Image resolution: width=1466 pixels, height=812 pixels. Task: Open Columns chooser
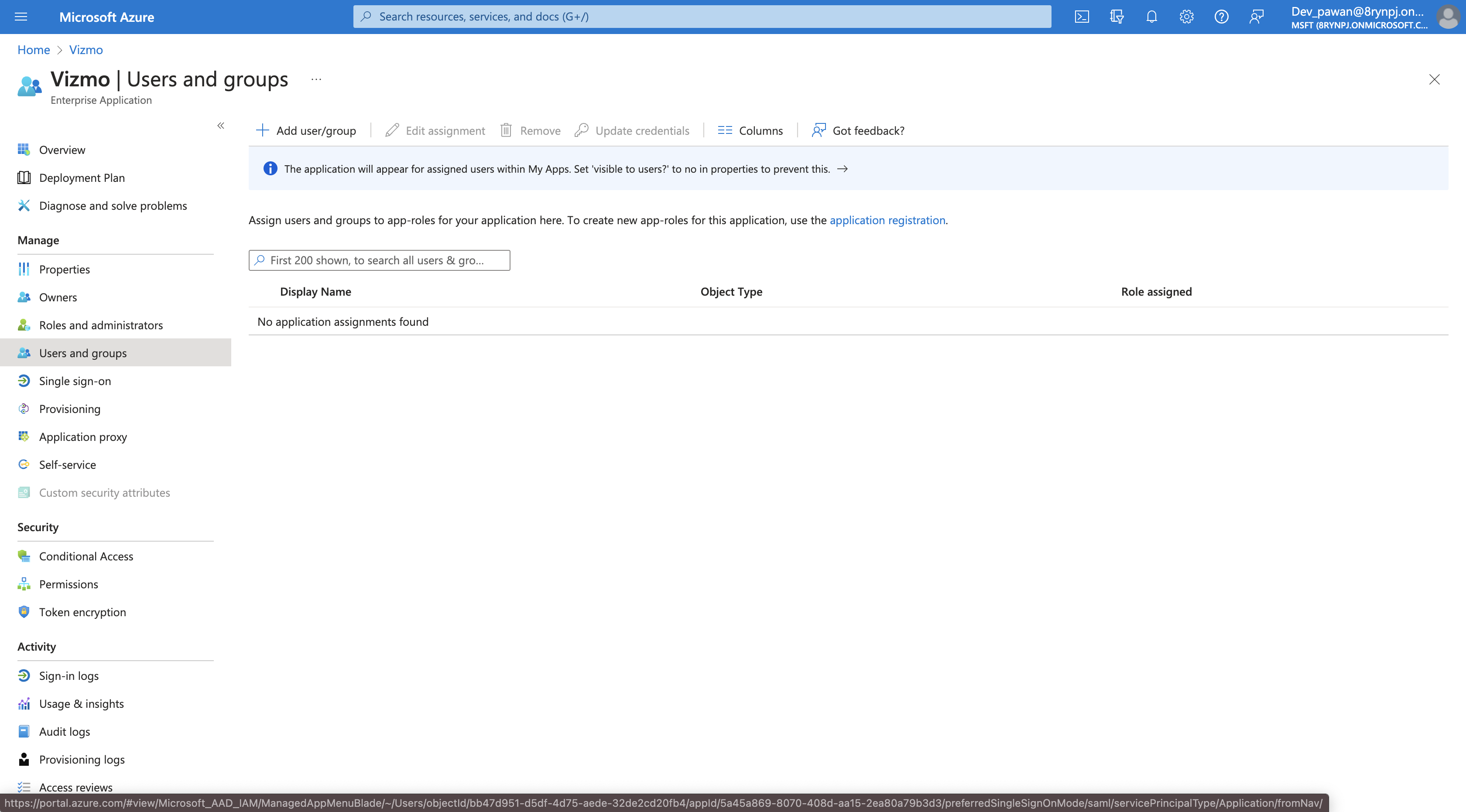tap(750, 131)
